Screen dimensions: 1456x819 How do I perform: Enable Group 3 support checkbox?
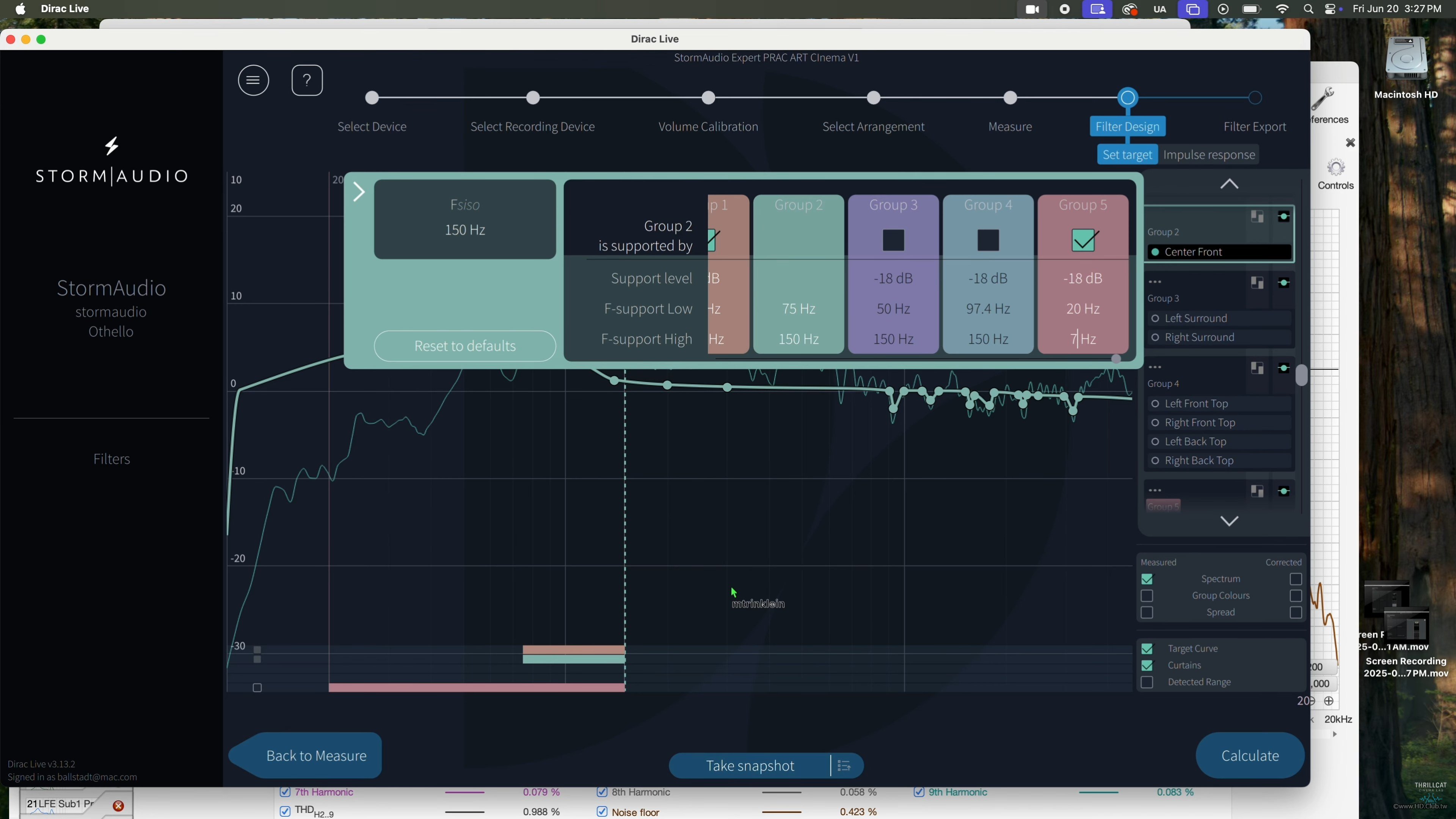pos(893,241)
